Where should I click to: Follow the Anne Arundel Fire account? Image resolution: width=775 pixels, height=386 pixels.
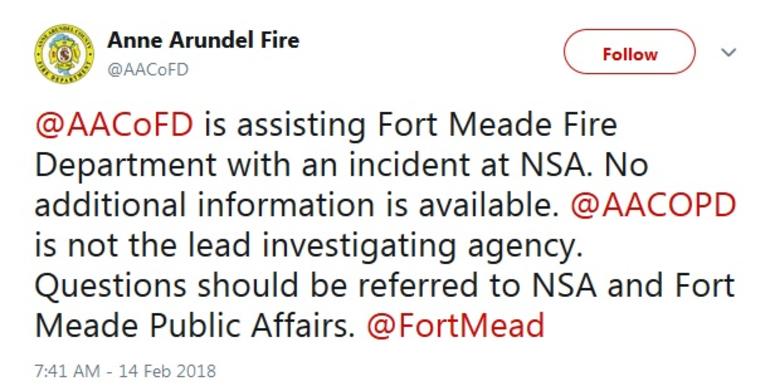[629, 52]
